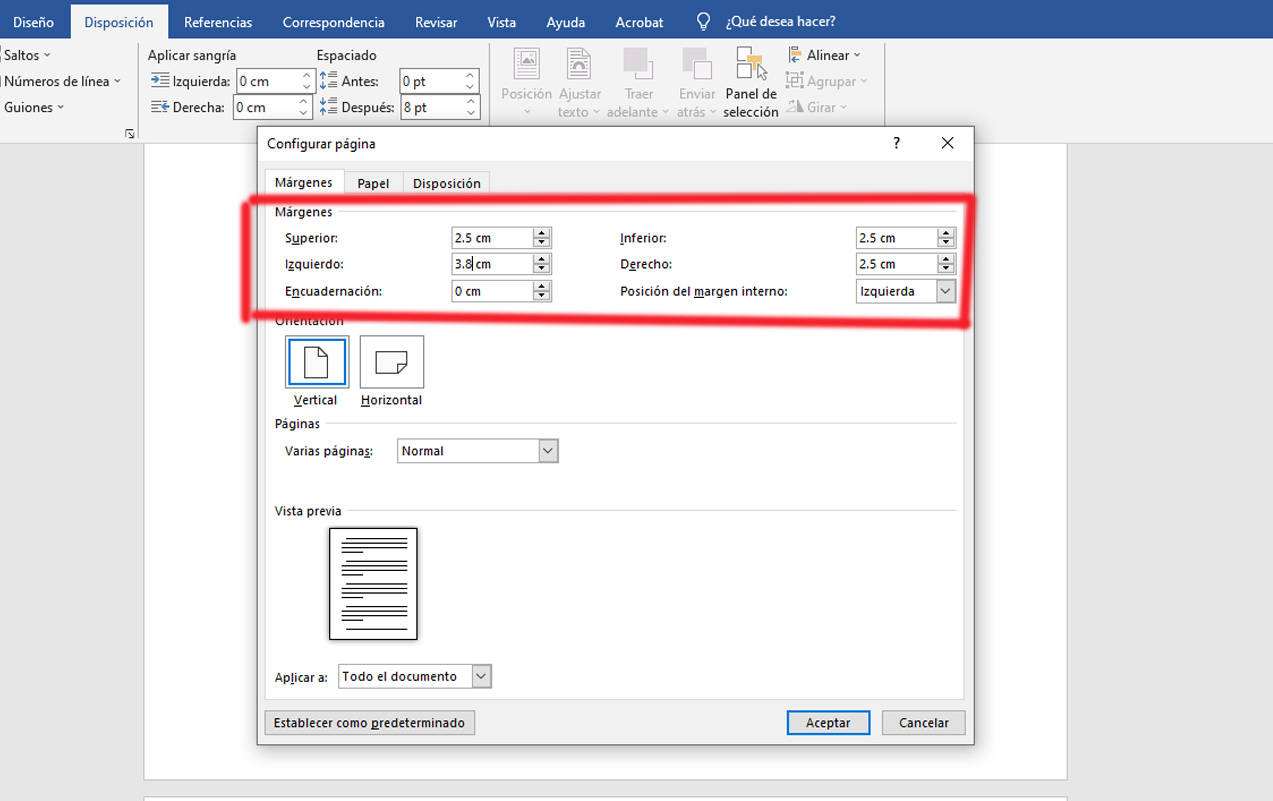Open the Correspondencia ribbon tab
This screenshot has width=1273, height=801.
[x=333, y=21]
